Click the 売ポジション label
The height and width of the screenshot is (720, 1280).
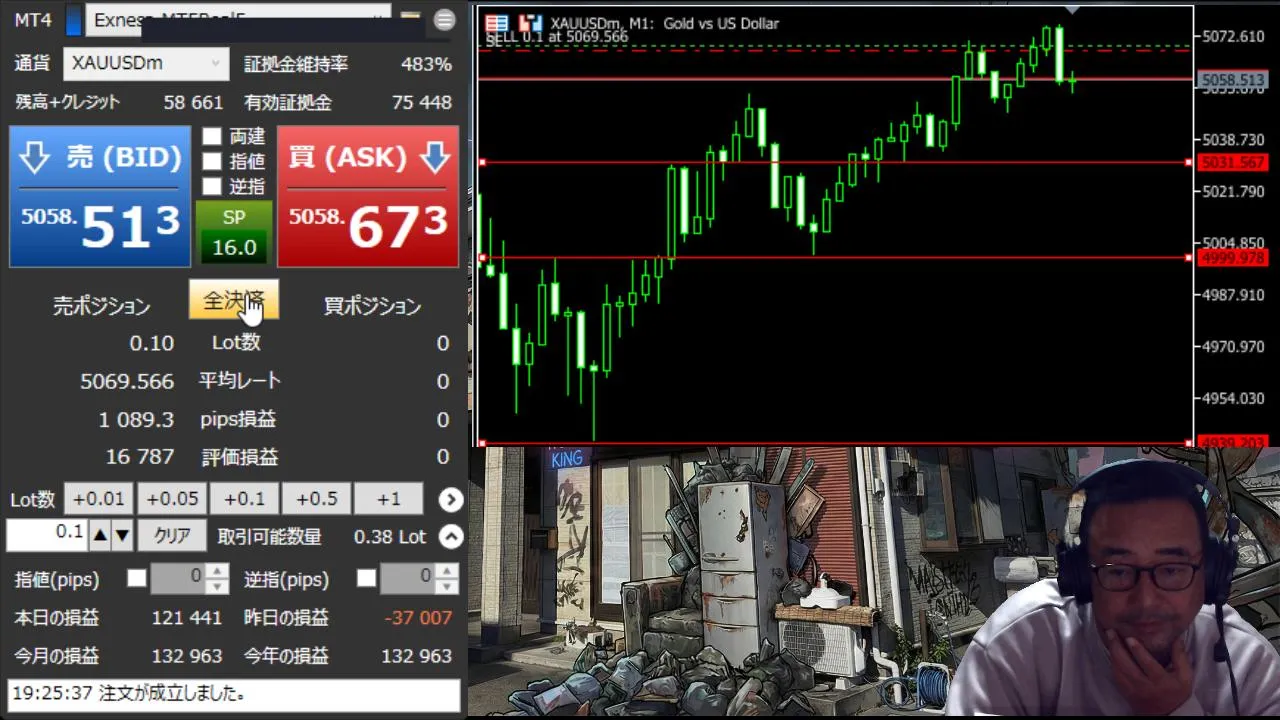tap(101, 306)
